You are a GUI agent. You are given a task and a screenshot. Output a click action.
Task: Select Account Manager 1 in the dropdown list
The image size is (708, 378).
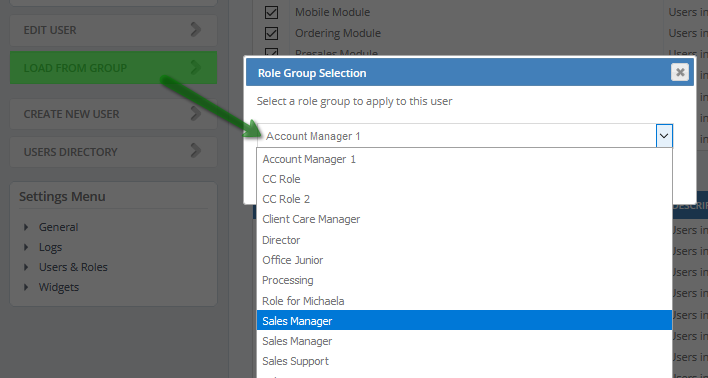(x=464, y=159)
